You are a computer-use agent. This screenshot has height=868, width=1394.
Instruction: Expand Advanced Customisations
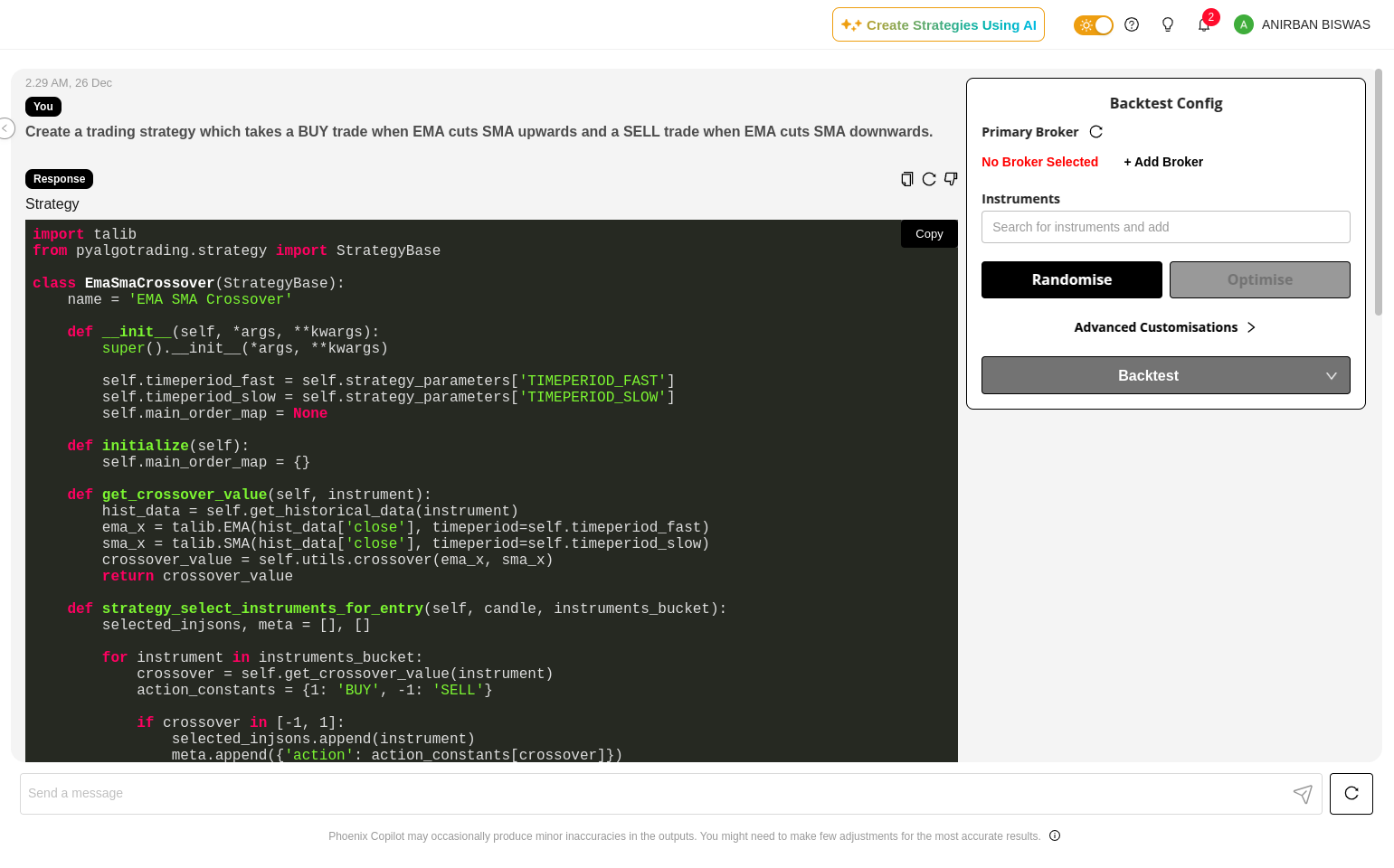pyautogui.click(x=1165, y=327)
